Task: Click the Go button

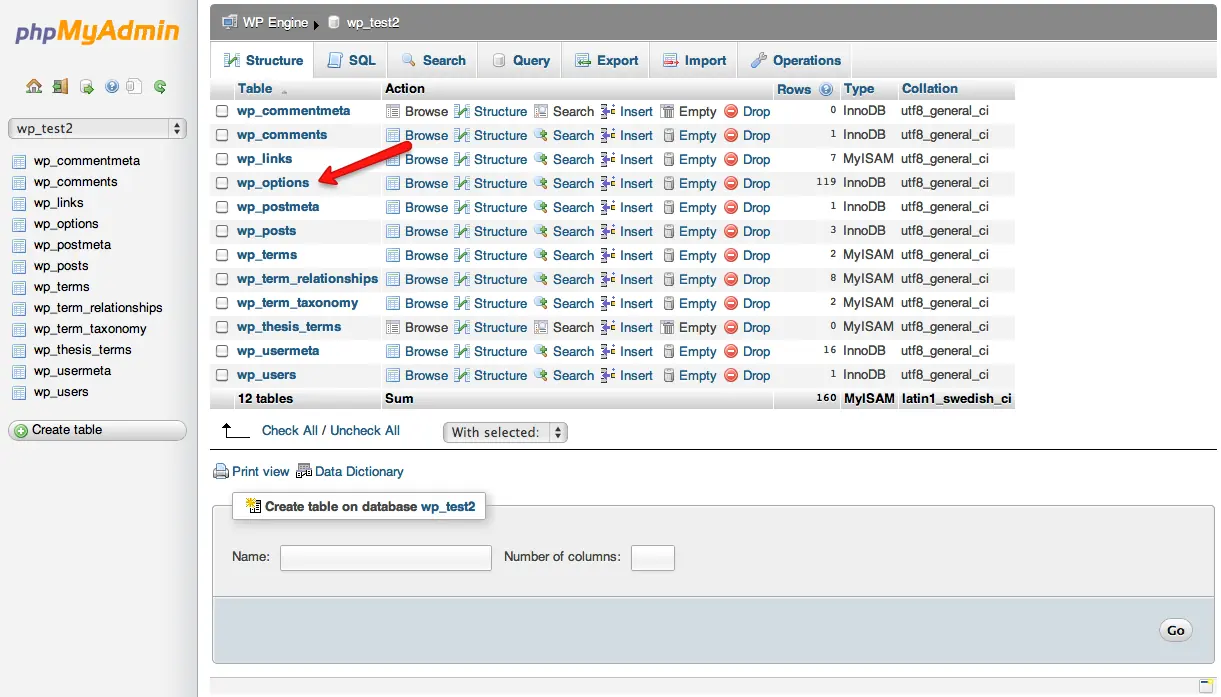Action: (1175, 630)
